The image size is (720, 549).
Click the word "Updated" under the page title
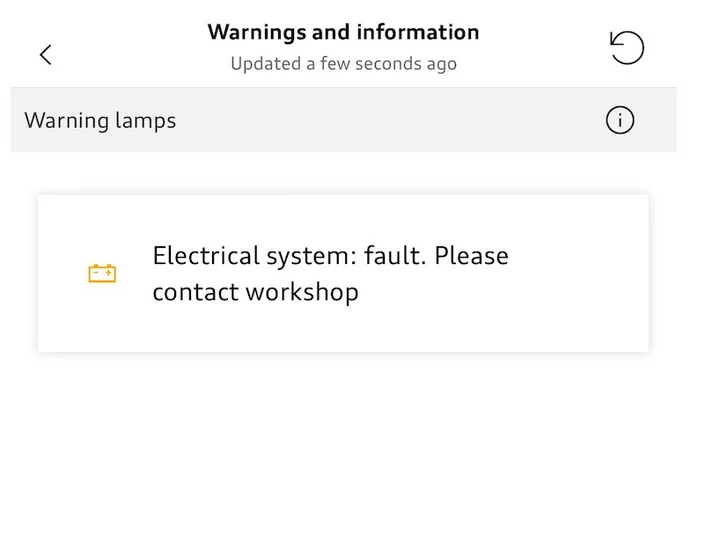(265, 64)
